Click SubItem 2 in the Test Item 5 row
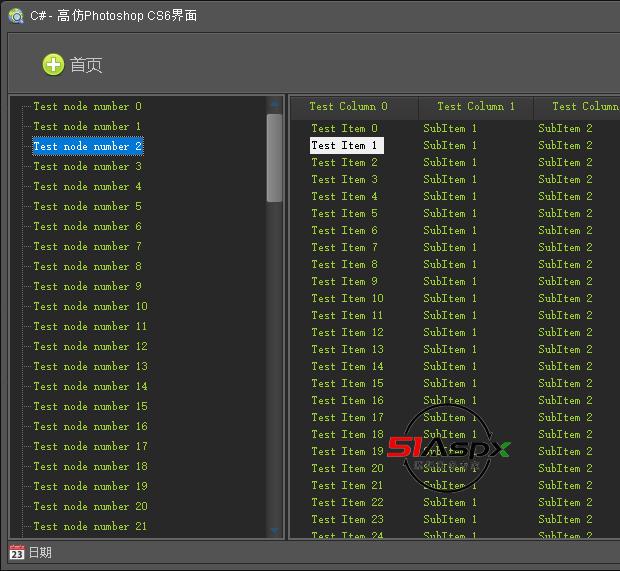Viewport: 620px width, 571px height. [x=565, y=214]
